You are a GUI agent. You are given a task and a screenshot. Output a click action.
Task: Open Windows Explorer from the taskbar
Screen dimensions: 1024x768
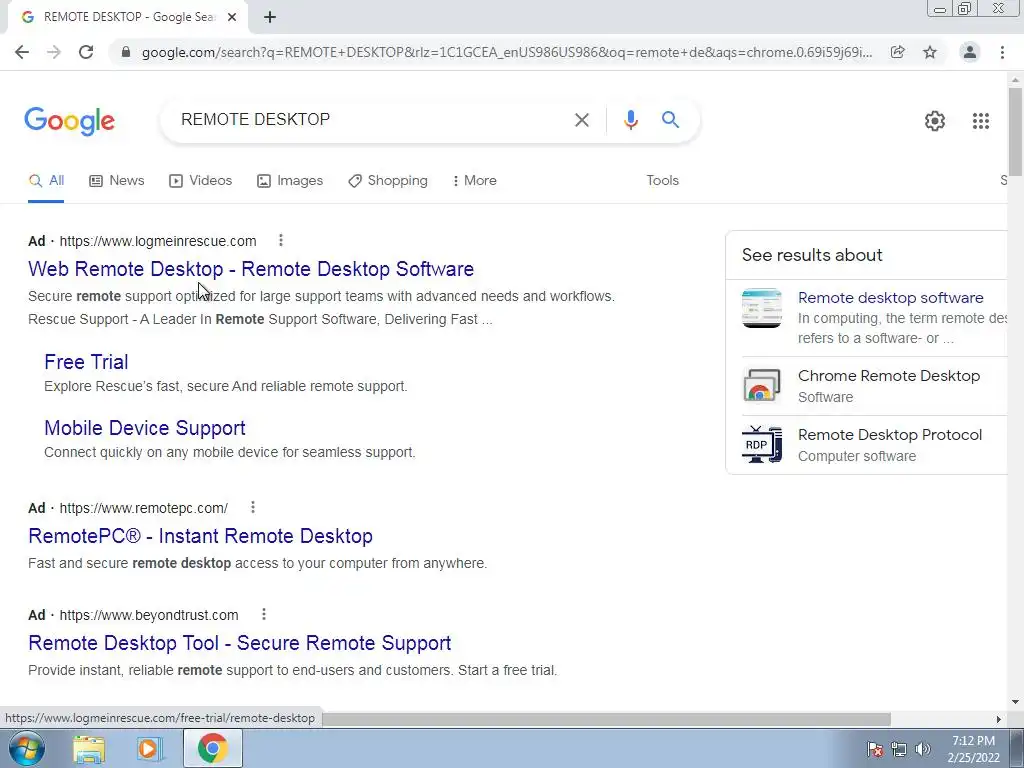coord(89,749)
